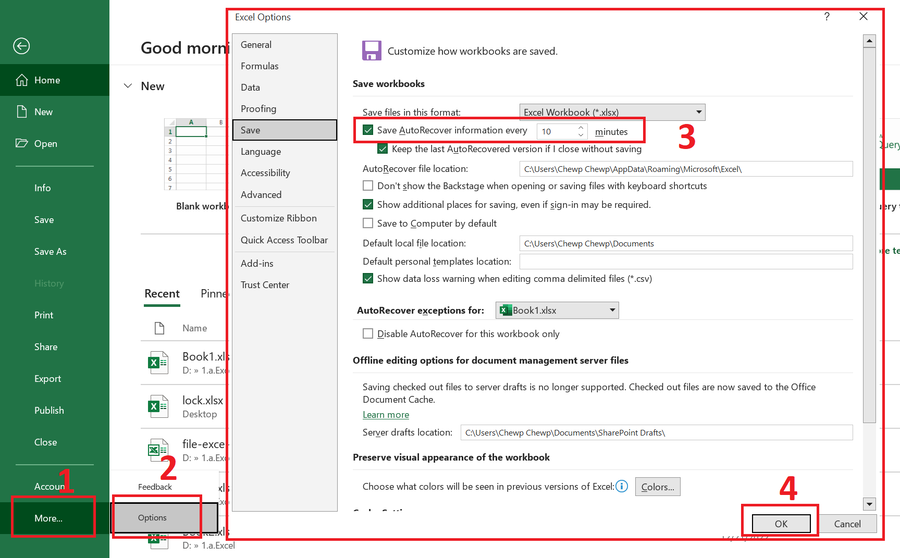Select Data category in Excel Options
Viewport: 900px width, 558px height.
click(284, 87)
